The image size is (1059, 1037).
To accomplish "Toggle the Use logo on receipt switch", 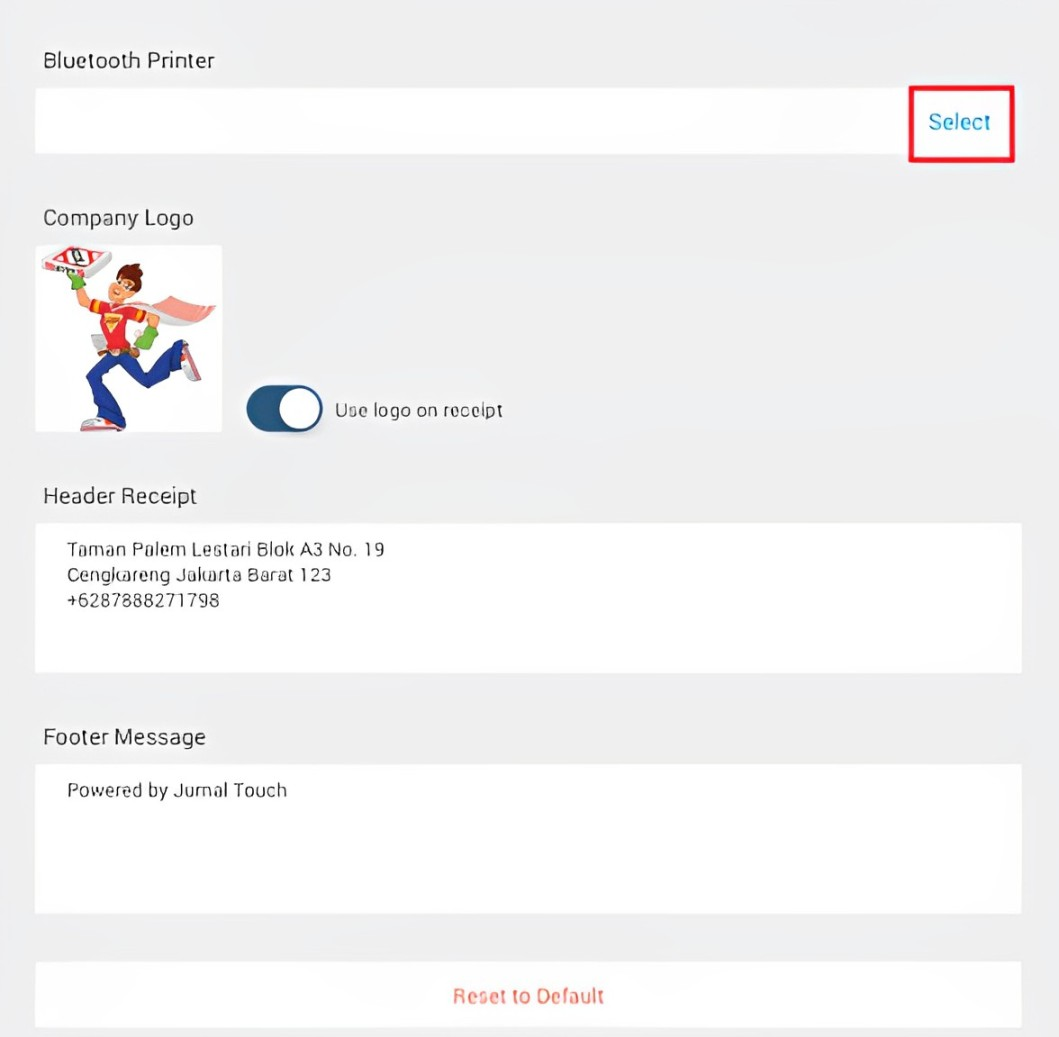I will click(284, 409).
